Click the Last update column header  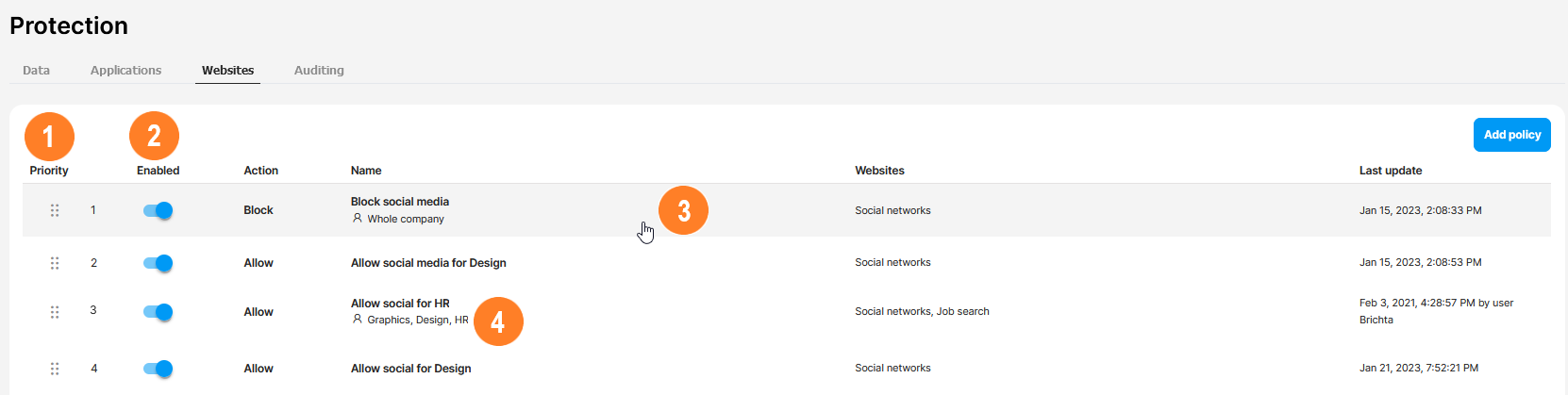[x=1390, y=171]
